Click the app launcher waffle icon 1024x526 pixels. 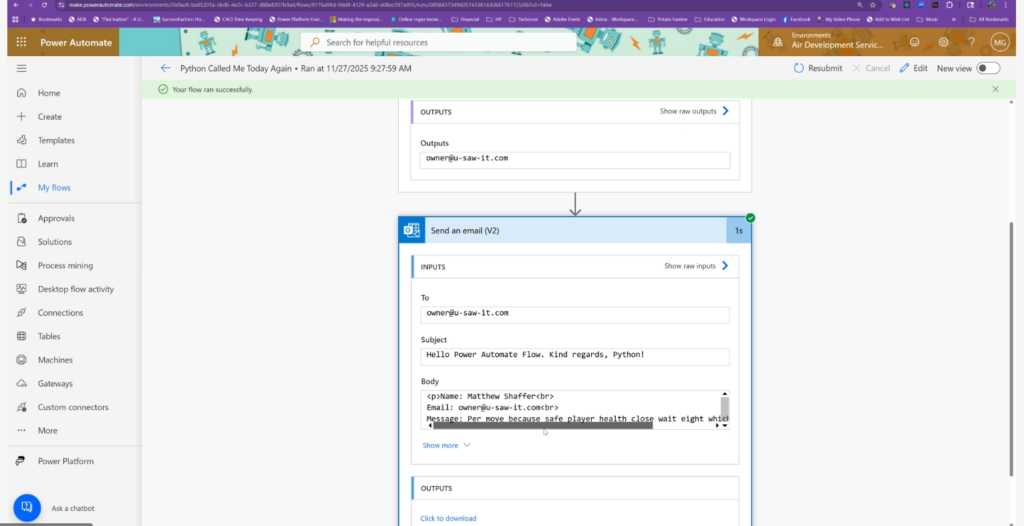21,42
